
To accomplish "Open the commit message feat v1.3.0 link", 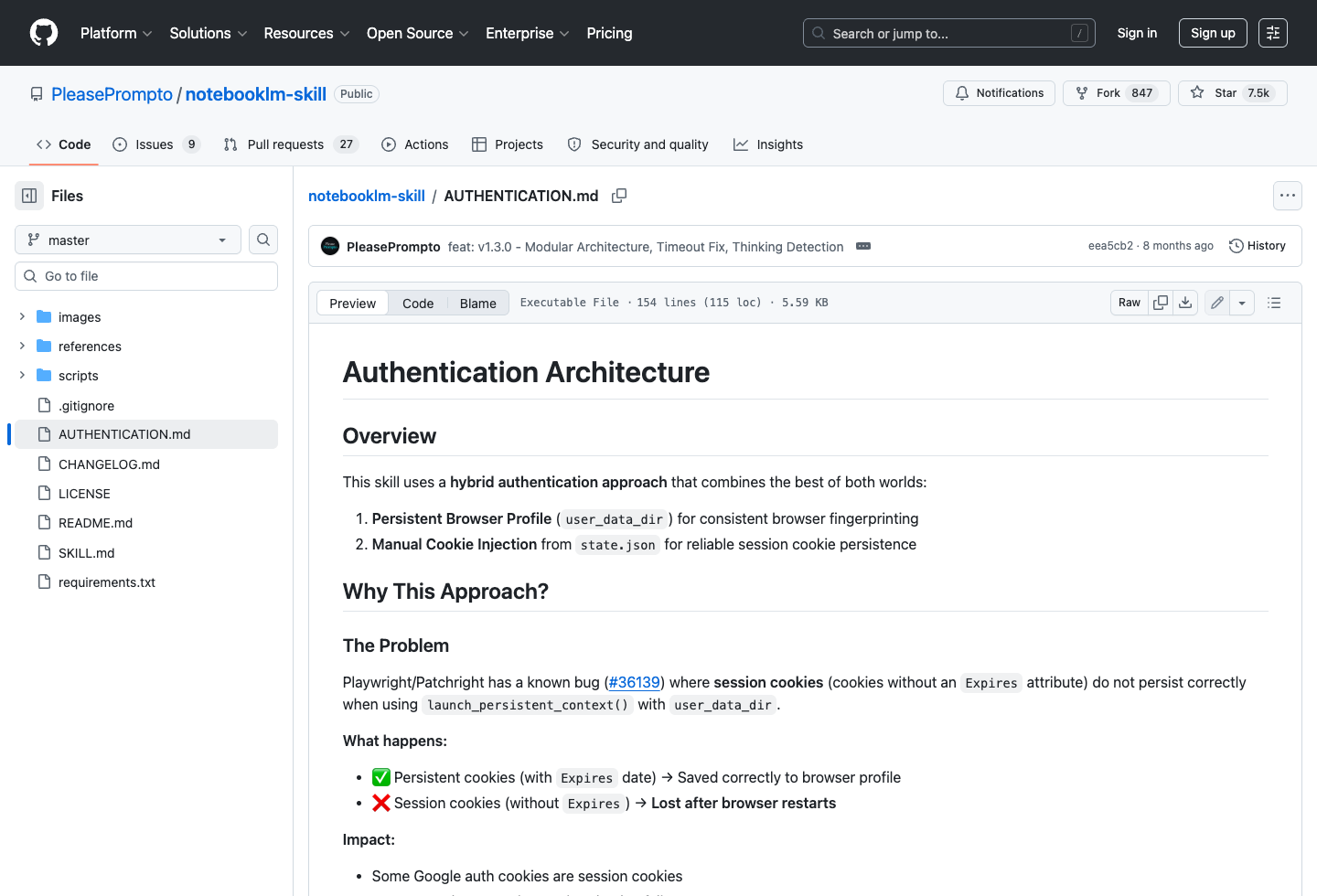I will coord(646,247).
